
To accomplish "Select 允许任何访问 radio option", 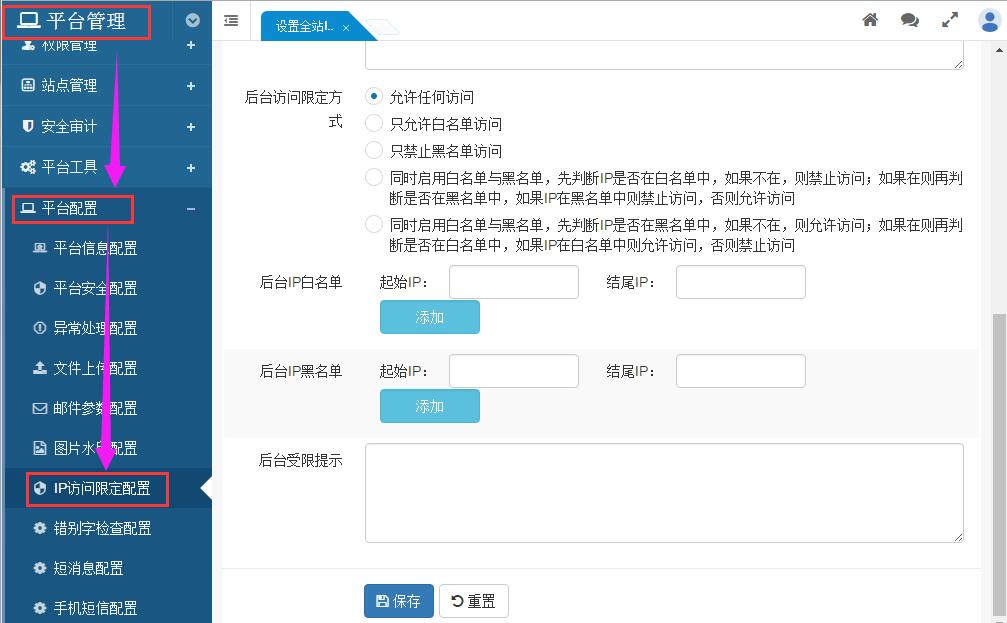I will [x=374, y=97].
